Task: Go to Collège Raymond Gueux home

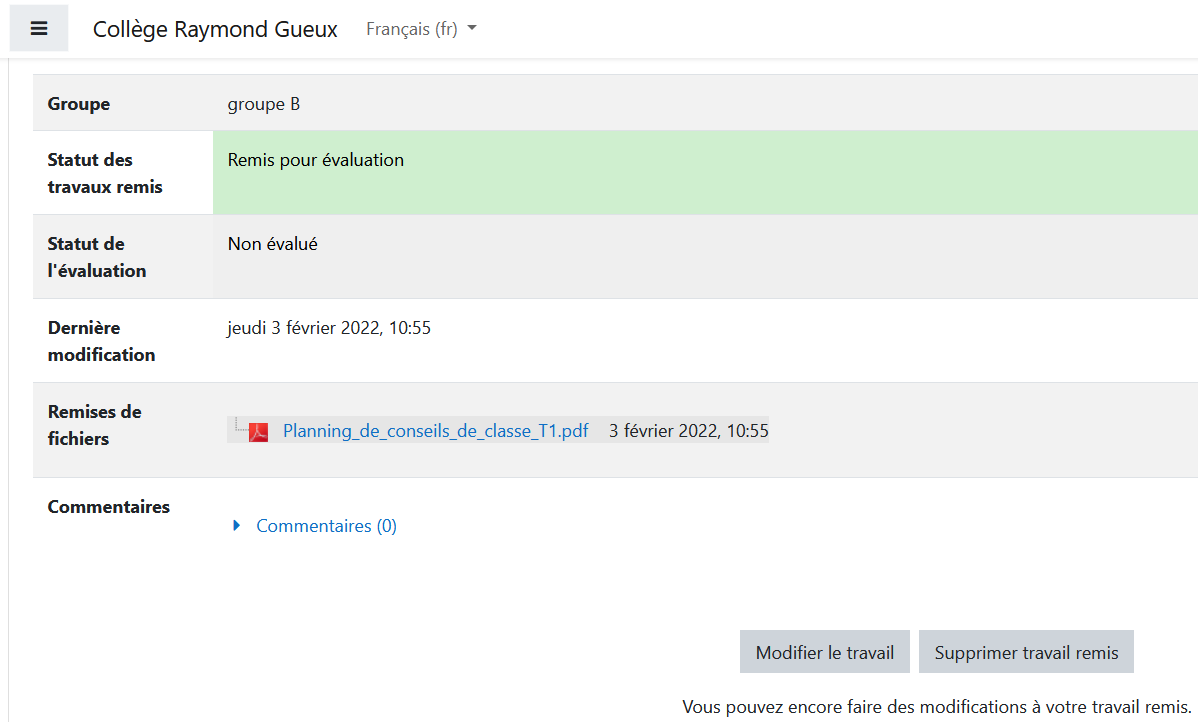Action: (215, 29)
